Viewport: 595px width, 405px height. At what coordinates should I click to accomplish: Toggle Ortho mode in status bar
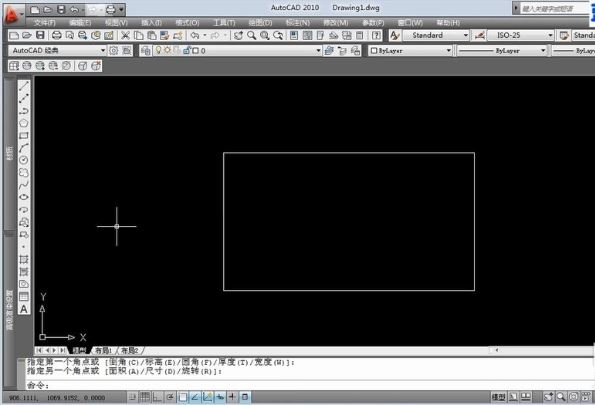157,397
